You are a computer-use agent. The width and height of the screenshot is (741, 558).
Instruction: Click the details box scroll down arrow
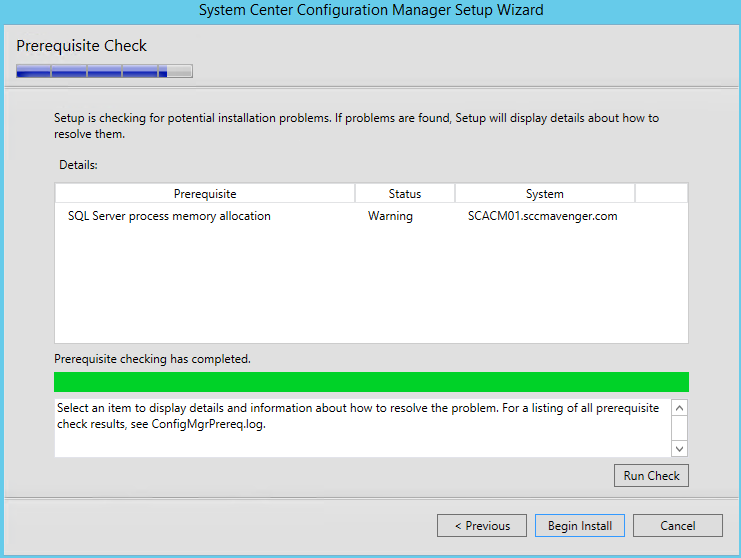pos(680,449)
